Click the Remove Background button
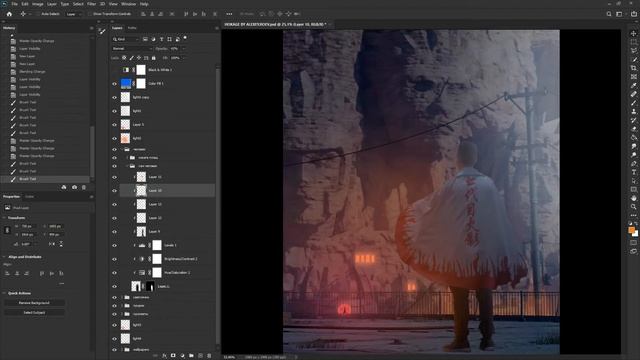The image size is (640, 360). click(x=34, y=303)
